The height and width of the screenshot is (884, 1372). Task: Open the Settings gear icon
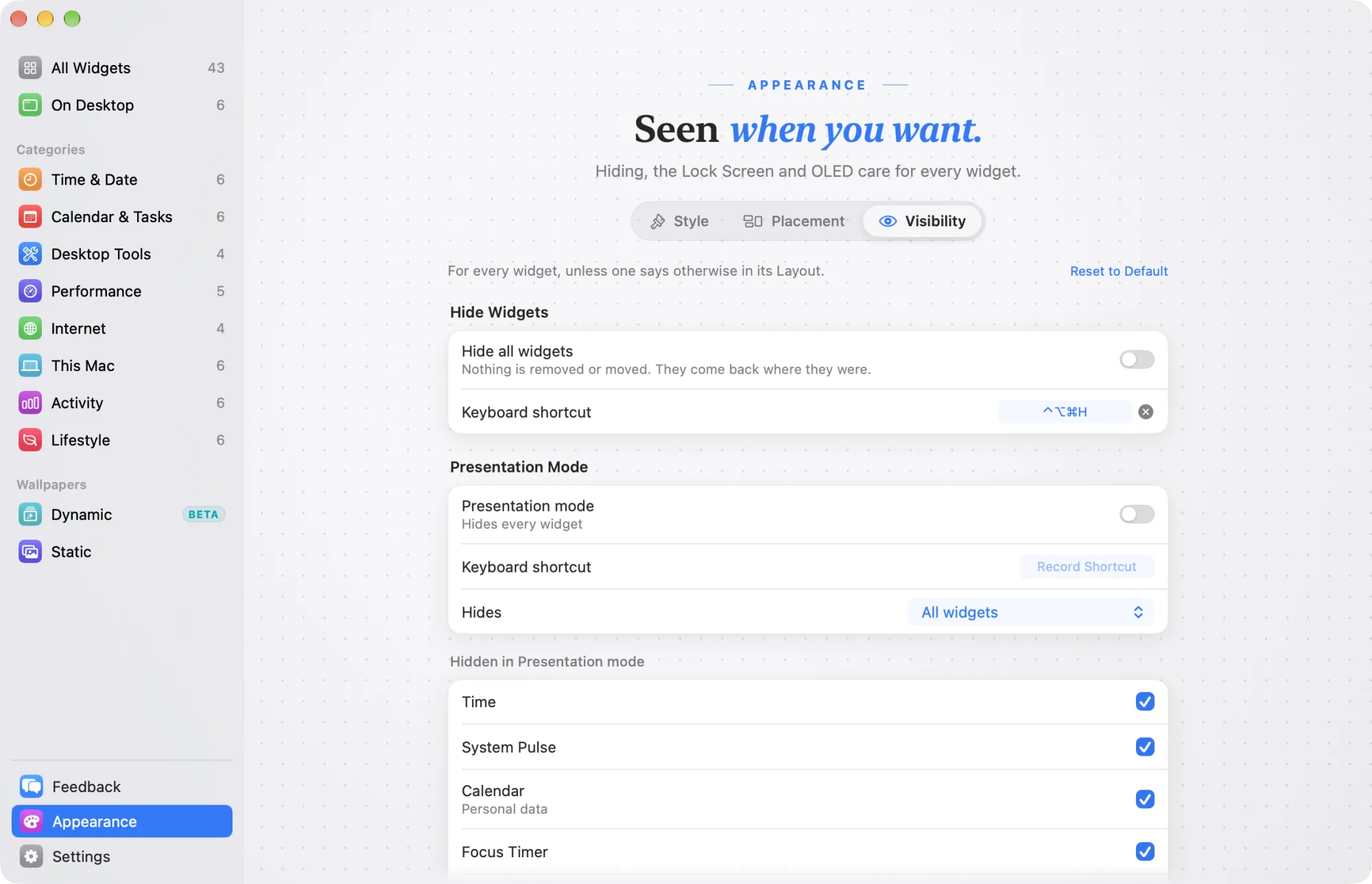coord(32,857)
